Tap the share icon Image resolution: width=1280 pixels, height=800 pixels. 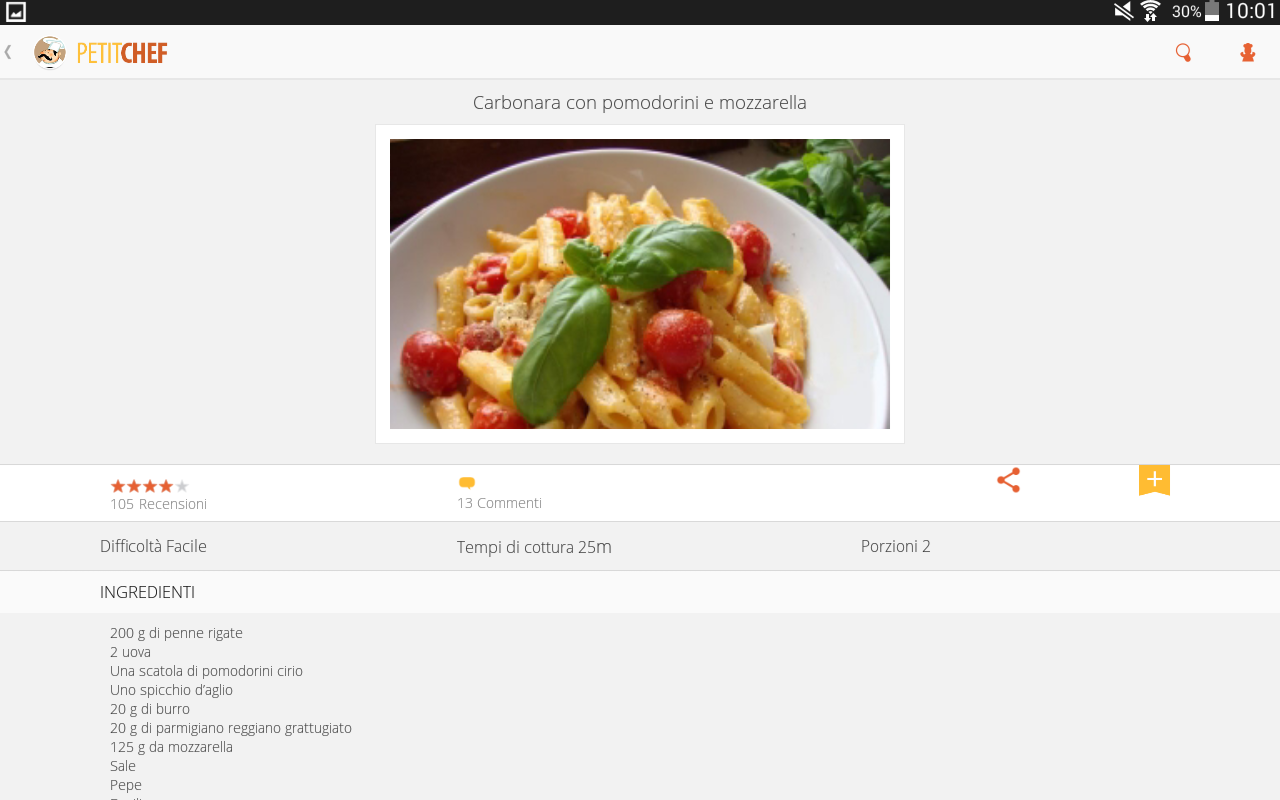click(x=1008, y=480)
